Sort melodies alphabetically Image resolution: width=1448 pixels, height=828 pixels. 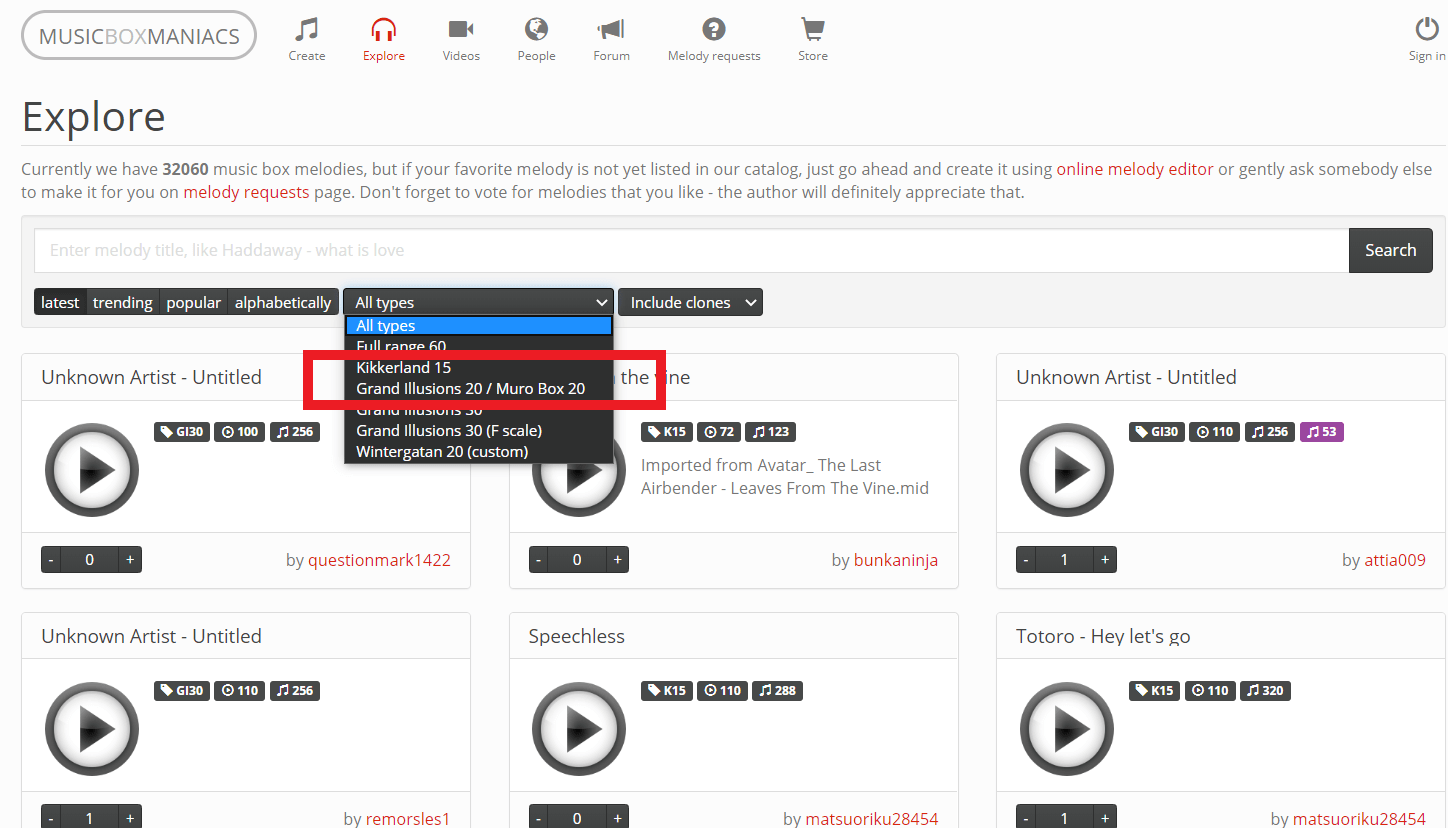tap(282, 302)
